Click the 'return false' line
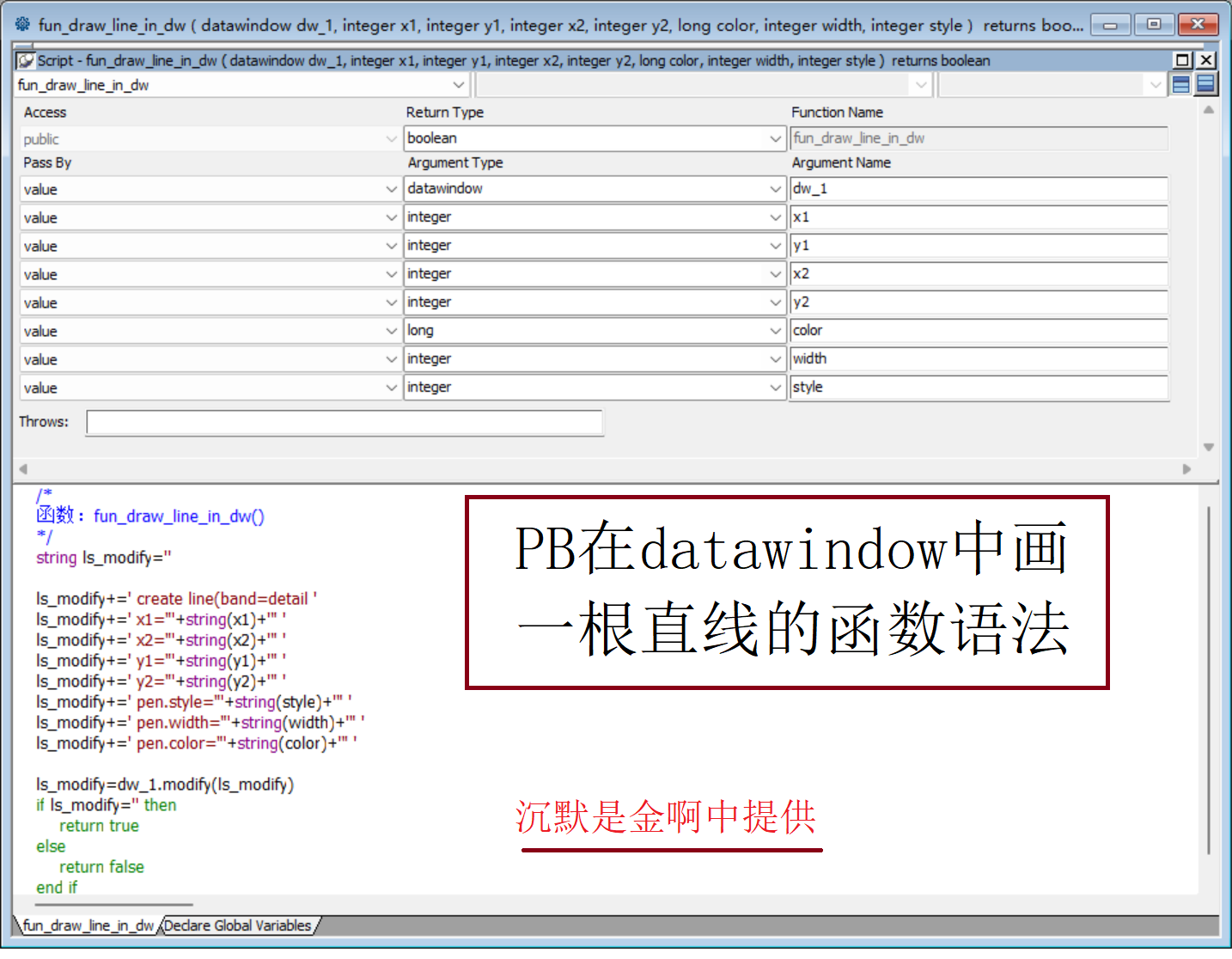This screenshot has height=959, width=1232. [x=101, y=867]
